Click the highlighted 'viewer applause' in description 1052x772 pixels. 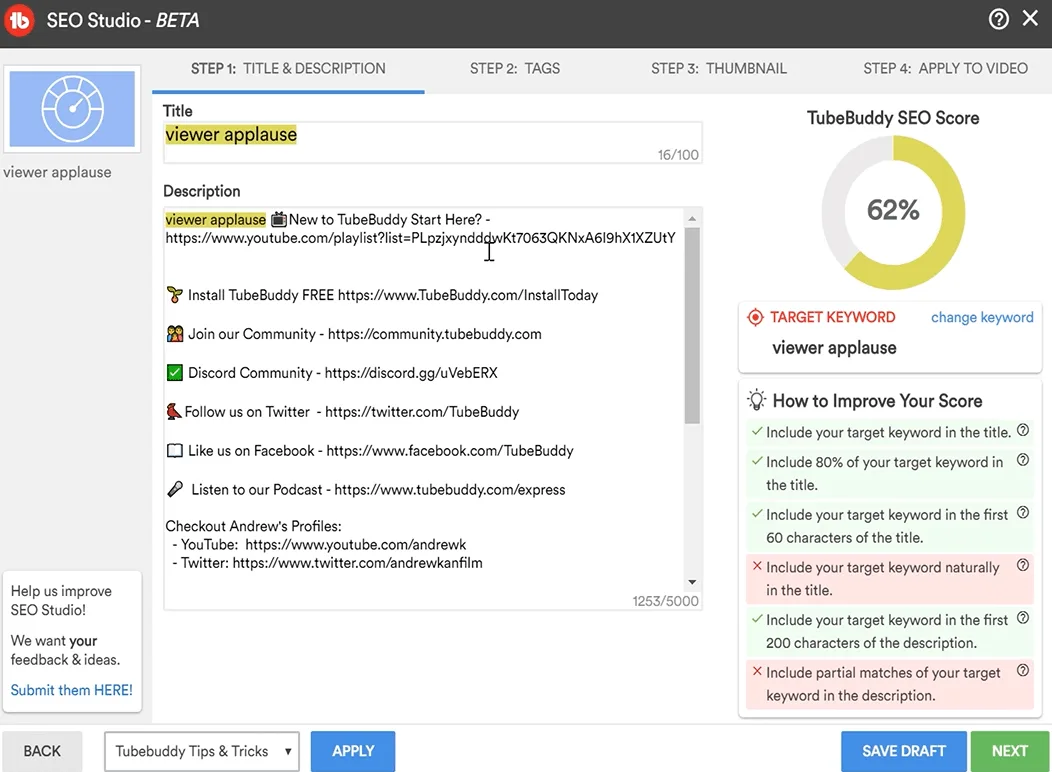coord(215,219)
